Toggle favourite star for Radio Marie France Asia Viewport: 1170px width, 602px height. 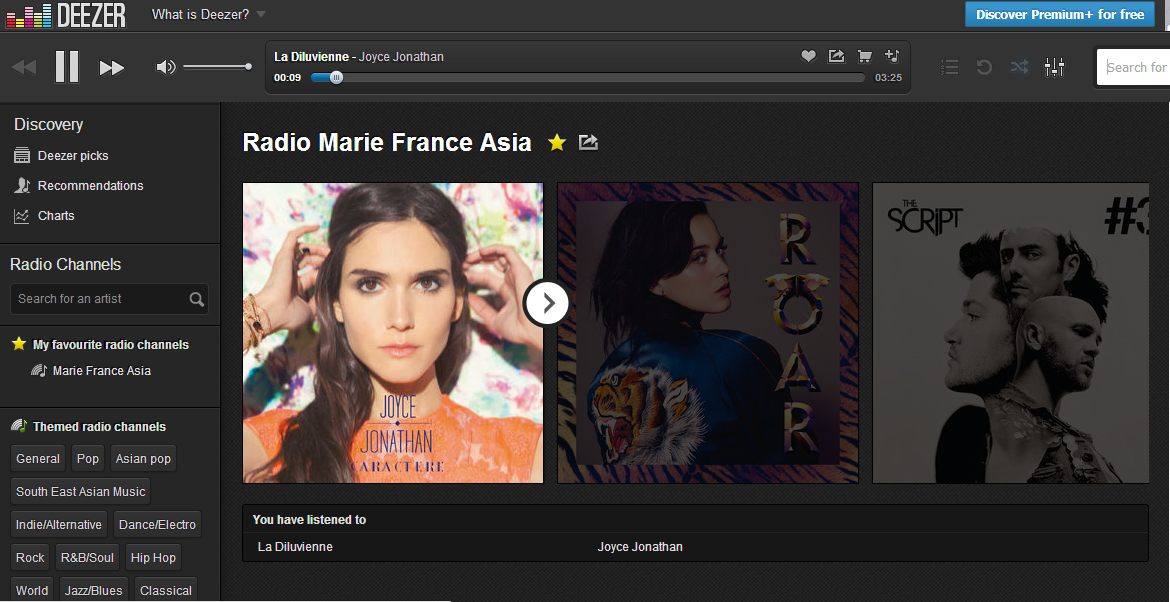coord(557,142)
